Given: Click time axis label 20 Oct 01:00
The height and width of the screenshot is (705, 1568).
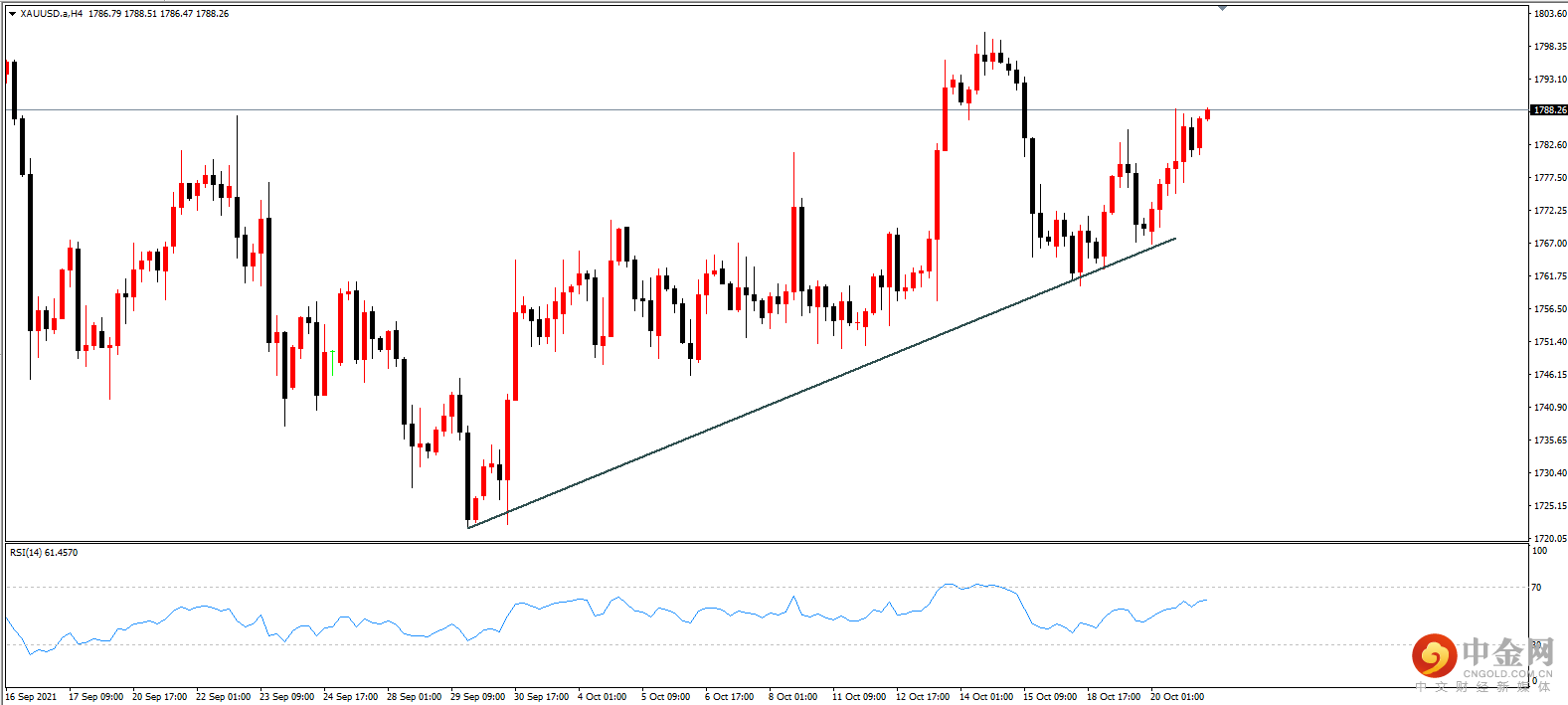Looking at the screenshot, I should tap(1177, 697).
